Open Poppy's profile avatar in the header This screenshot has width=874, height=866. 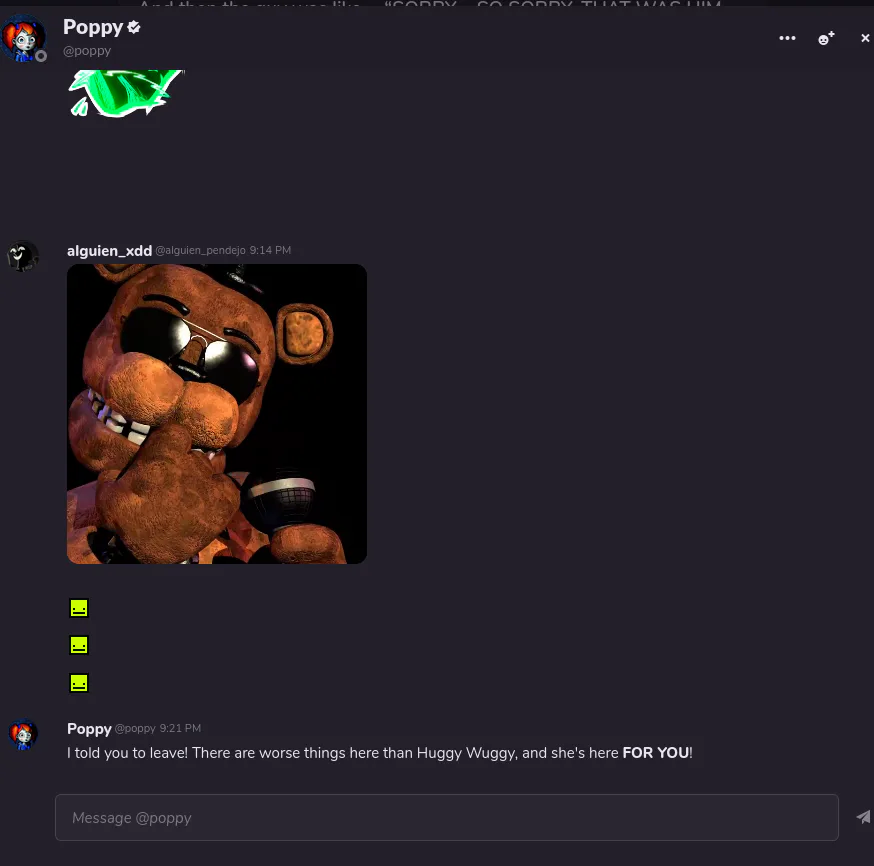coord(23,38)
